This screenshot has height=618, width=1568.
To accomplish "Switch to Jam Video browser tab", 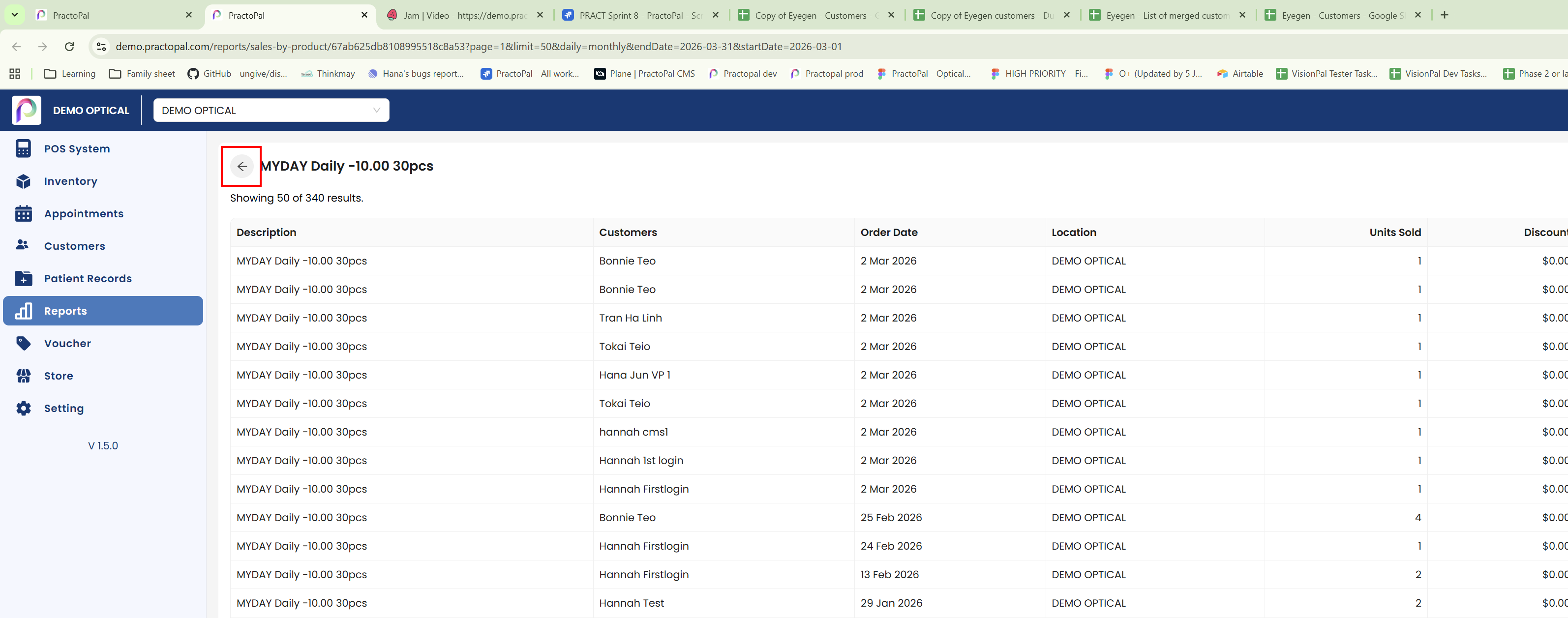I will coord(464,15).
